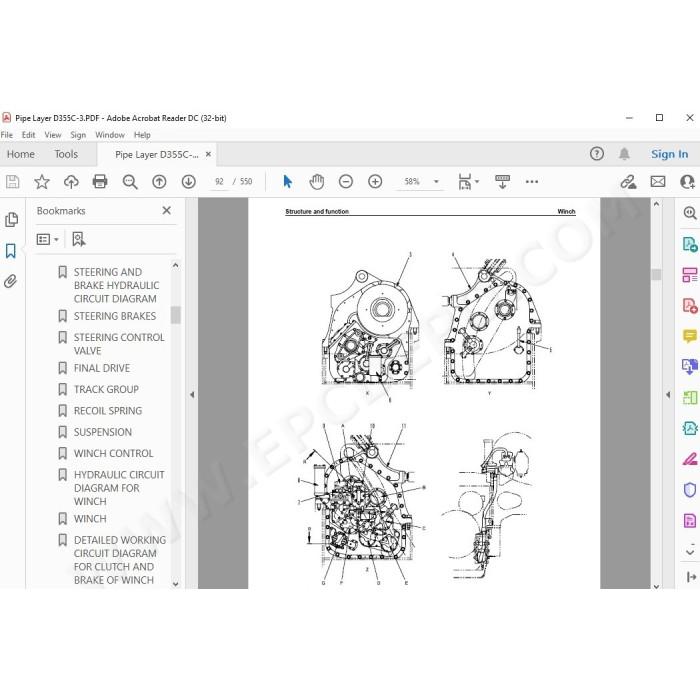Viewport: 700px width, 700px height.
Task: Open the Attachments paperclip panel
Action: click(11, 281)
